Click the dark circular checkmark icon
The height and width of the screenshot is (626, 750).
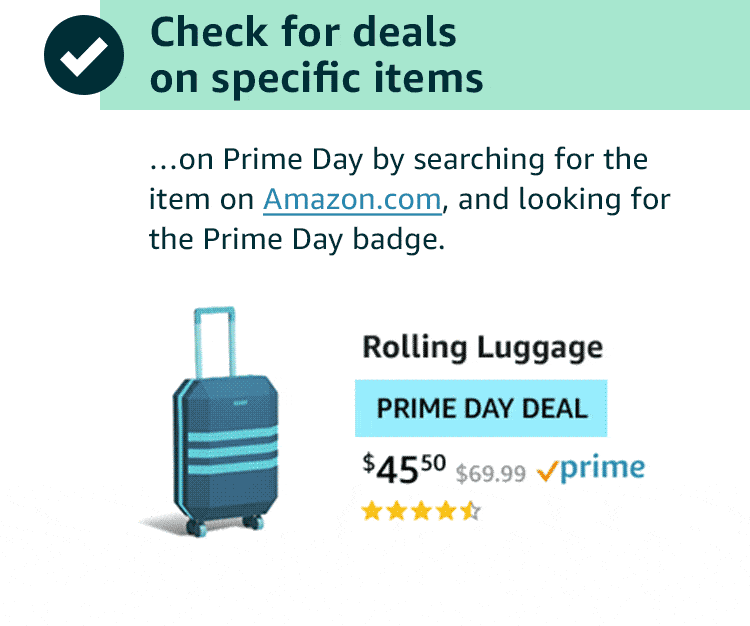(84, 55)
